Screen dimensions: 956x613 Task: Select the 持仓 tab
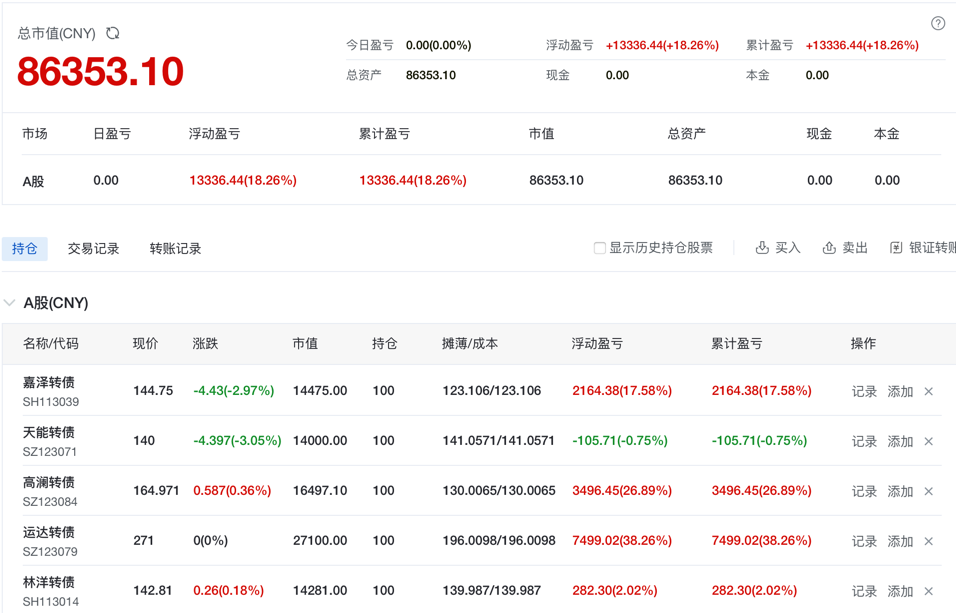[25, 249]
